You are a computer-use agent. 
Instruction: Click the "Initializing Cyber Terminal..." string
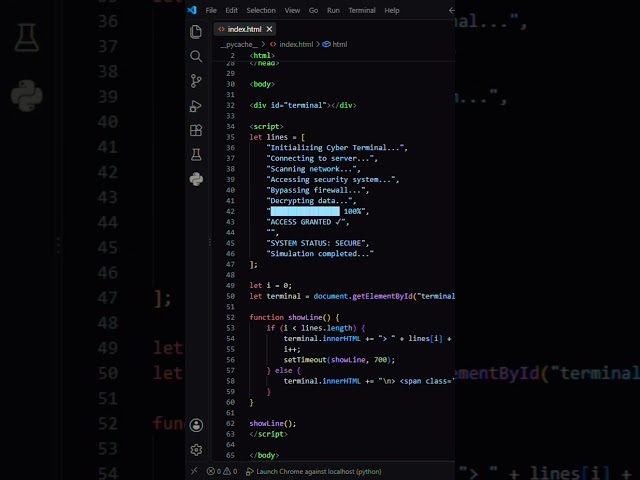coord(337,148)
